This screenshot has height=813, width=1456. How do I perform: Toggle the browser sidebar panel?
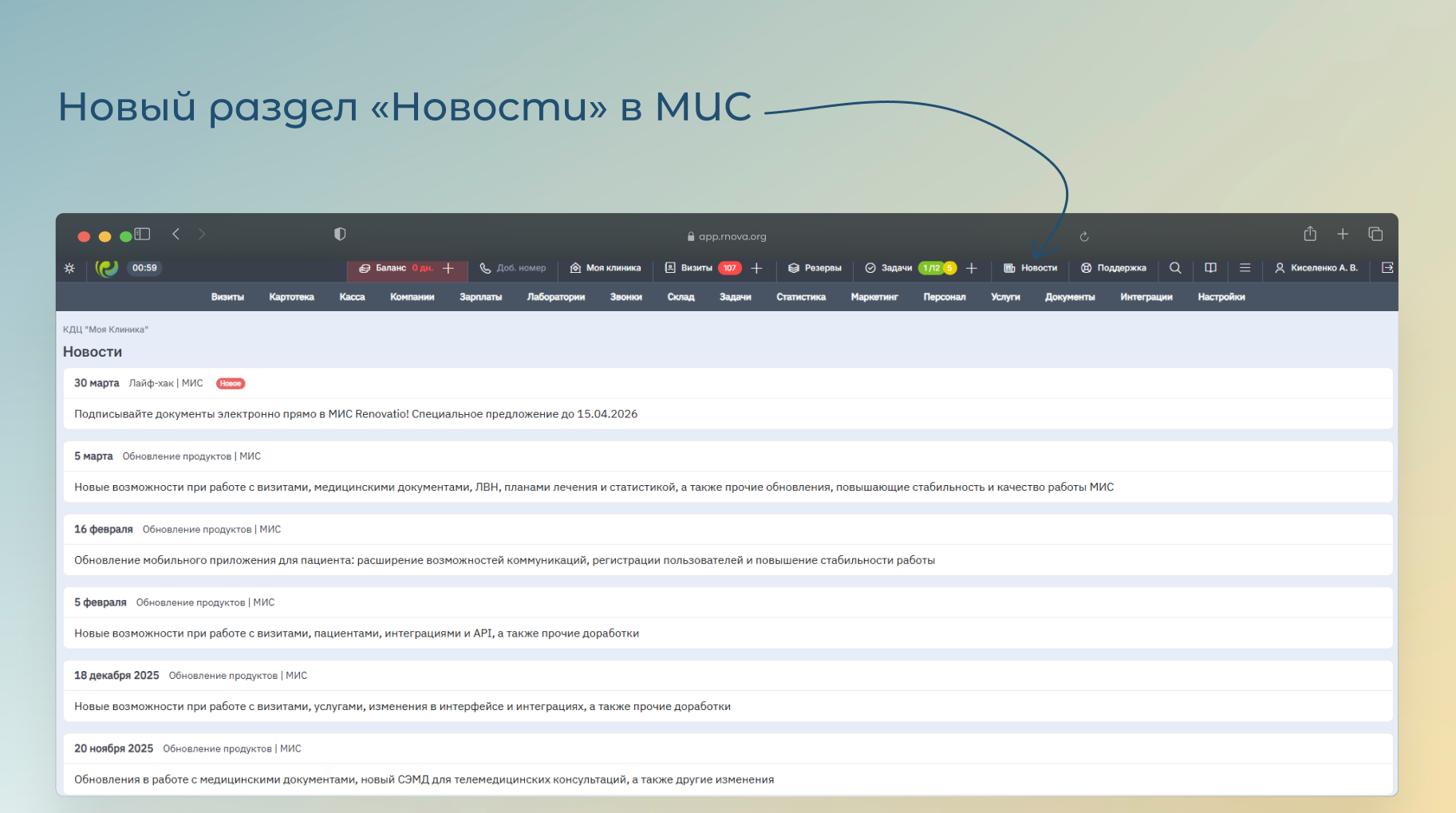(x=143, y=234)
